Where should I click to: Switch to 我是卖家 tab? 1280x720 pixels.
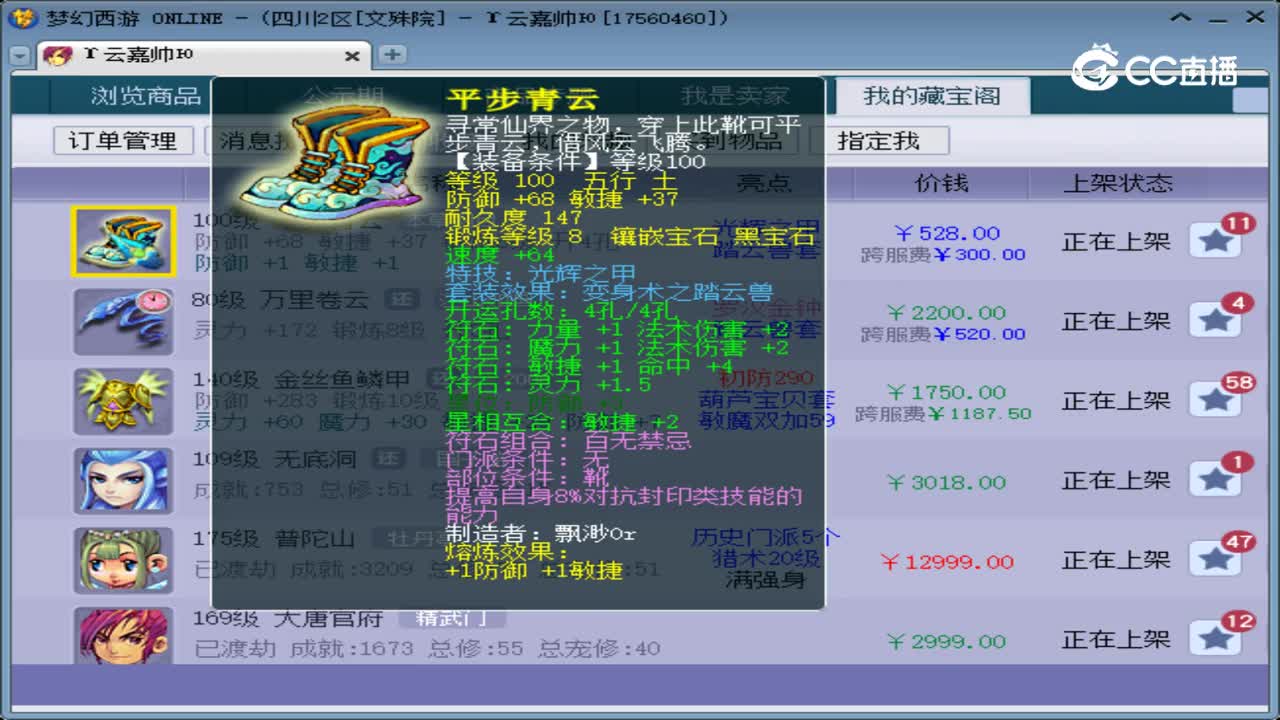(735, 96)
